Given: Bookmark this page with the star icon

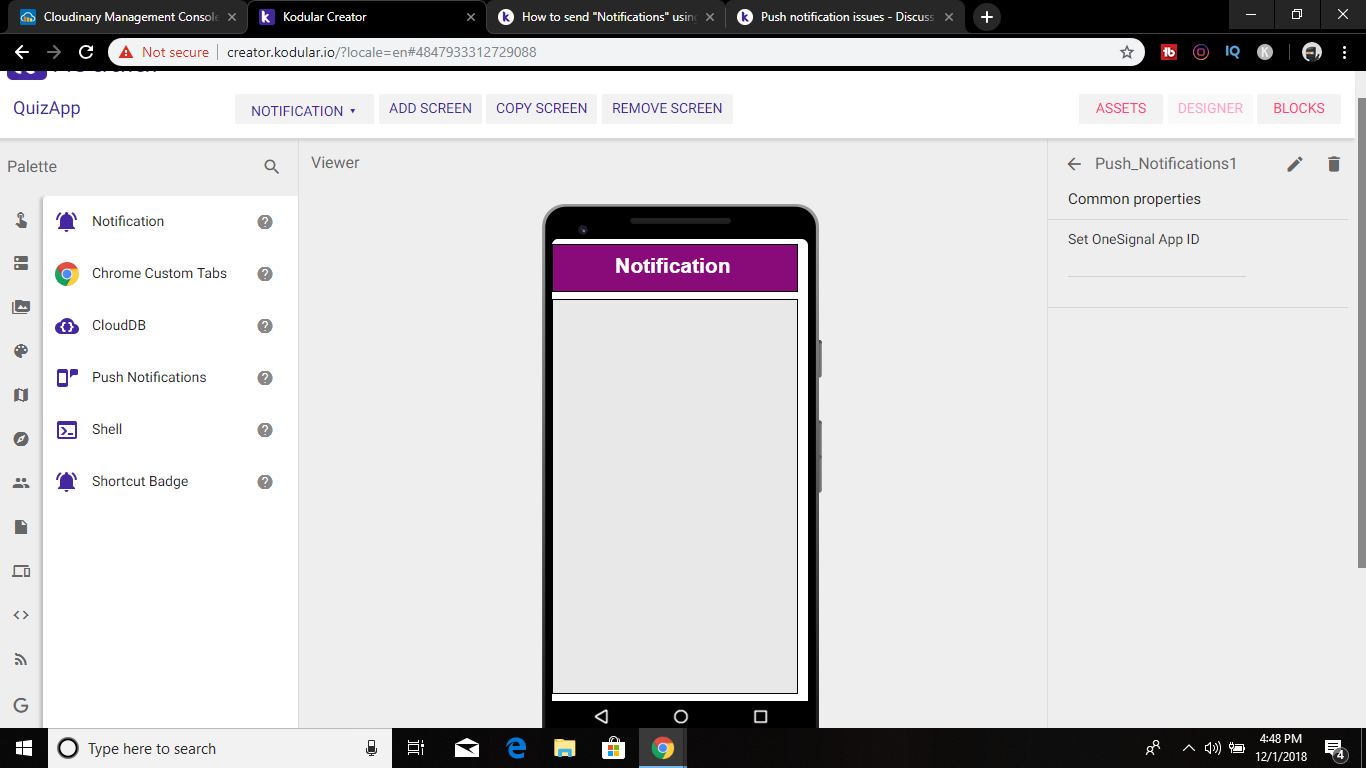Looking at the screenshot, I should [1127, 52].
